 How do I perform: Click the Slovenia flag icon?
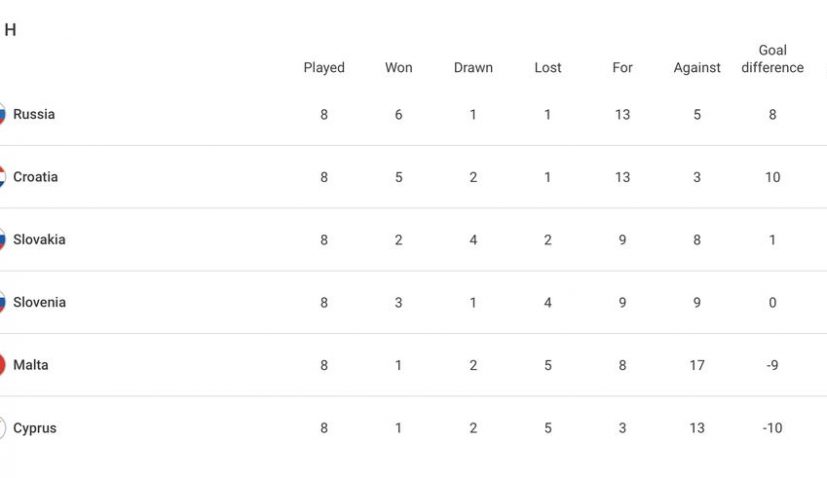coord(2,303)
